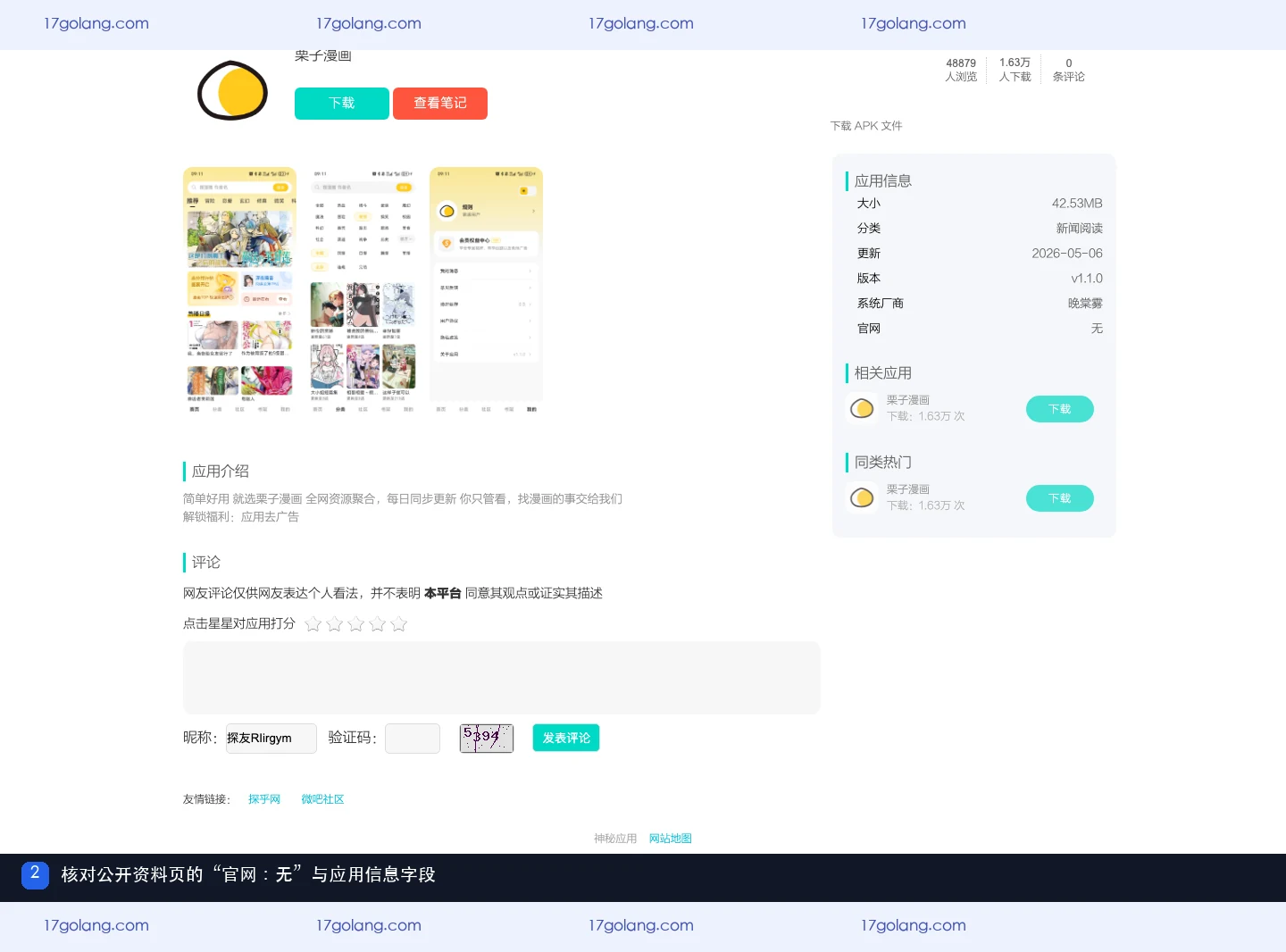The image size is (1286, 952).
Task: Rate the app three stars
Action: [356, 623]
